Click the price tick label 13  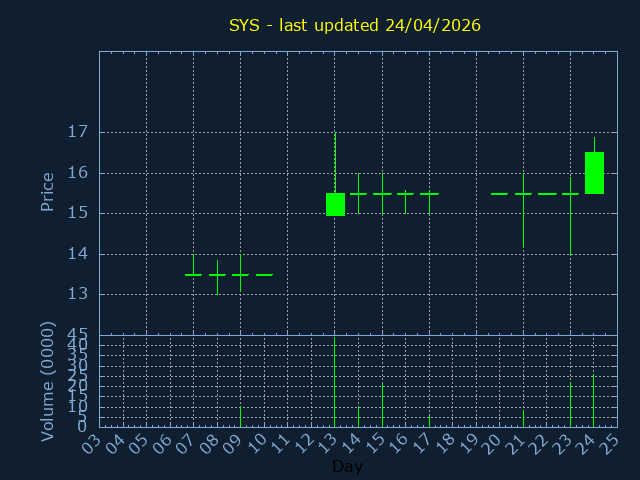tap(78, 294)
